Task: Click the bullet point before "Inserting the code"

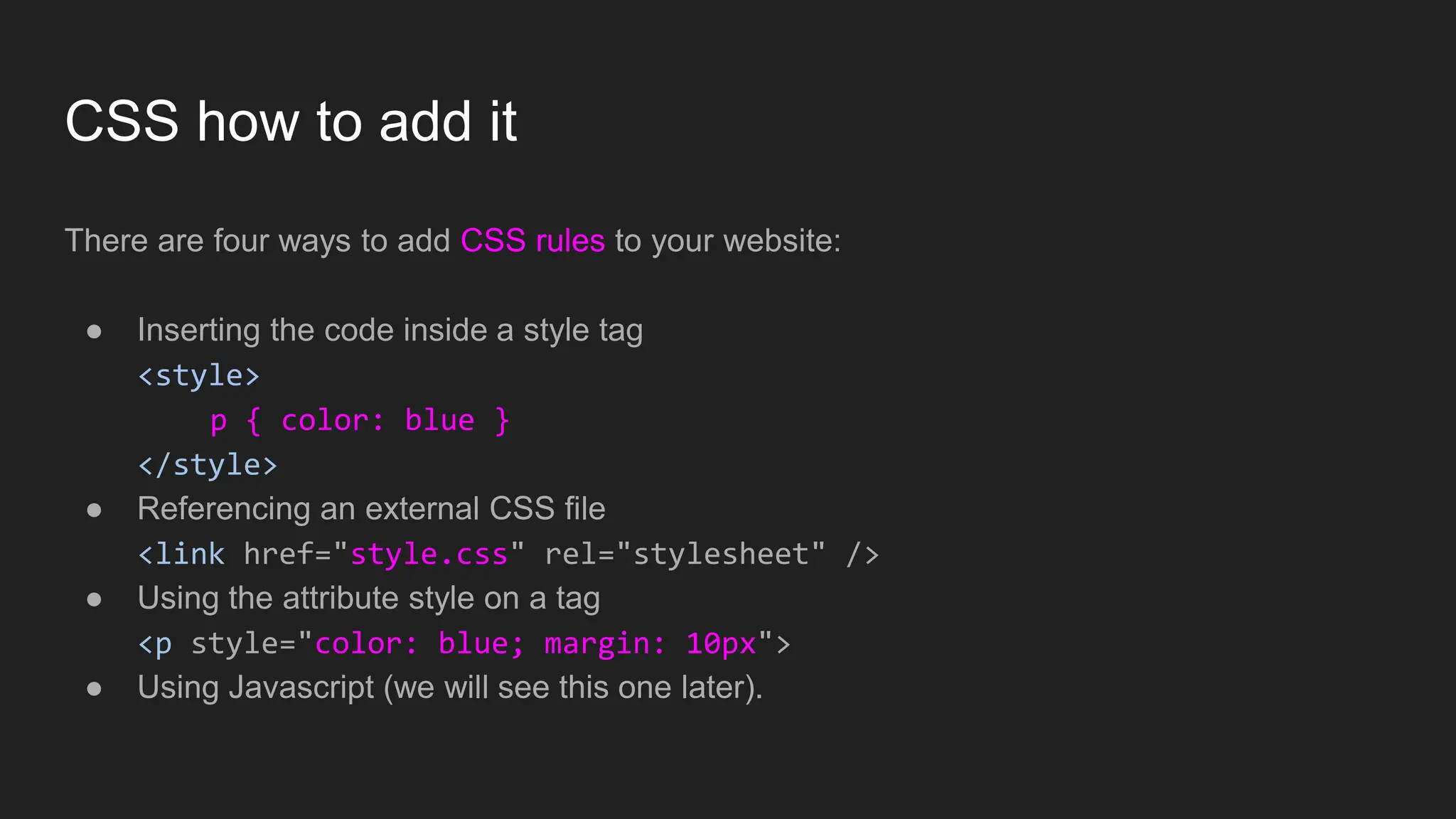Action: tap(94, 331)
